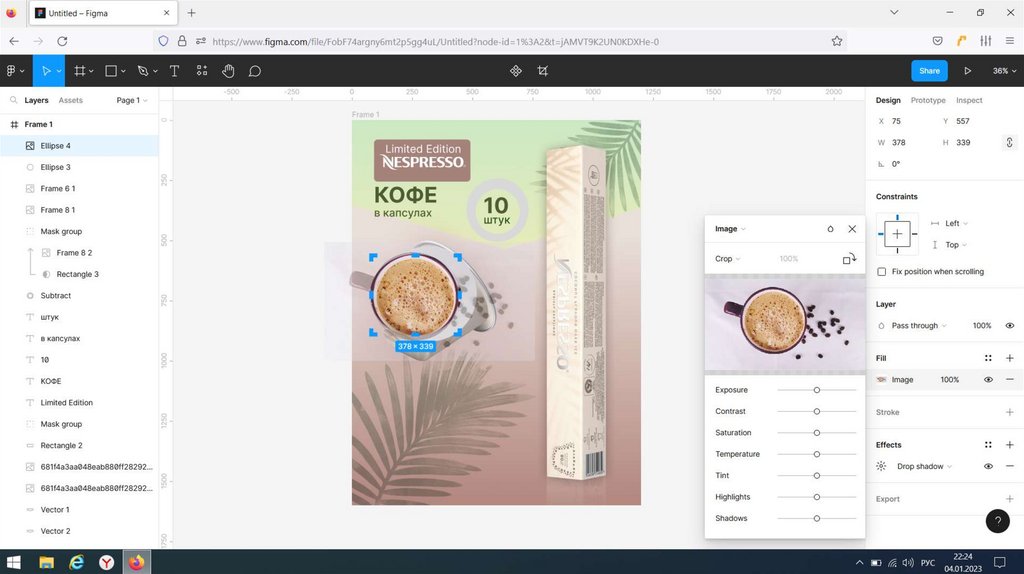1024x574 pixels.
Task: Click the layers search magnifier icon
Action: tap(13, 100)
